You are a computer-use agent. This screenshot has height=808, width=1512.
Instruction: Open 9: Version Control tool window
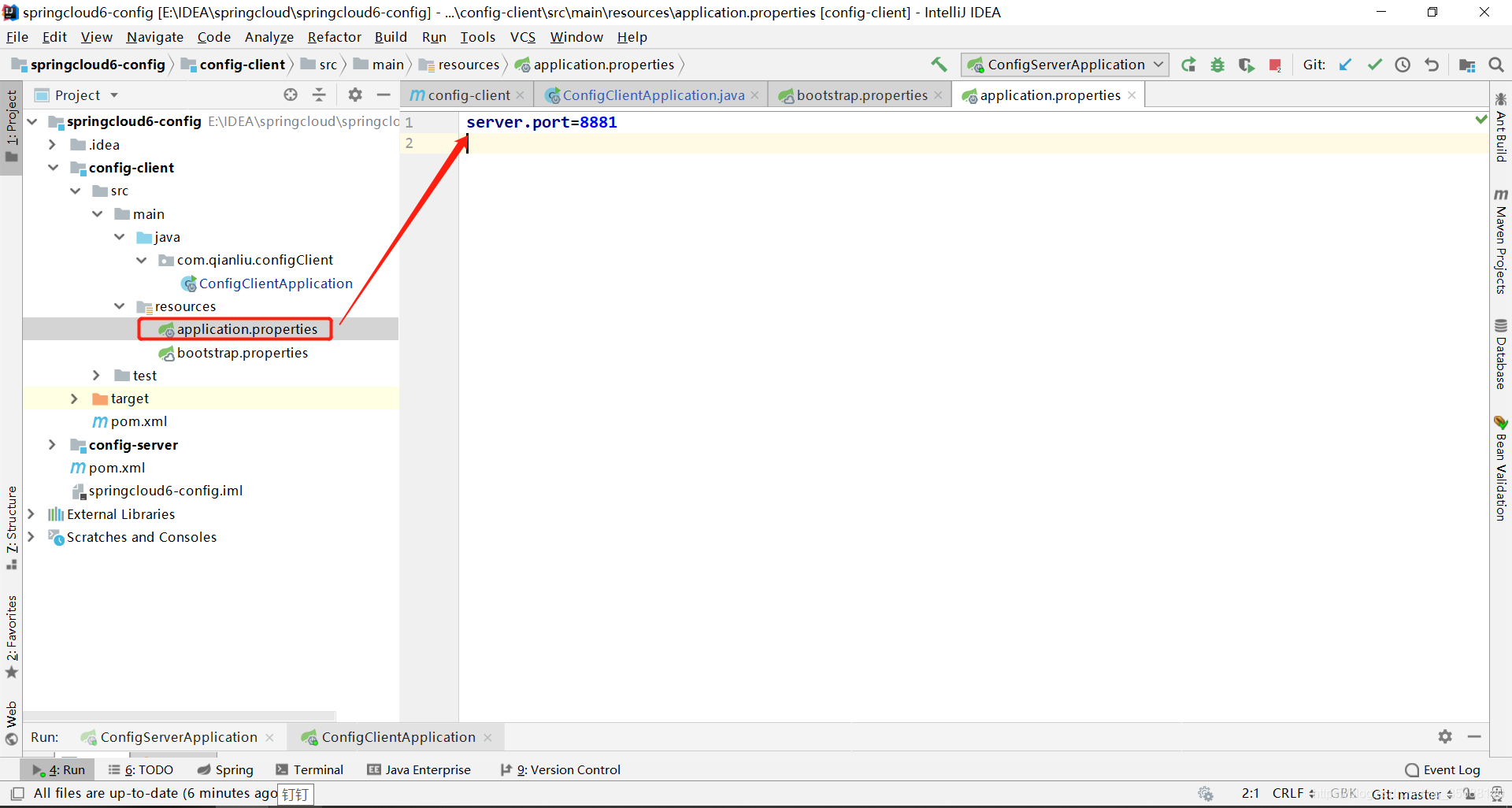[561, 769]
